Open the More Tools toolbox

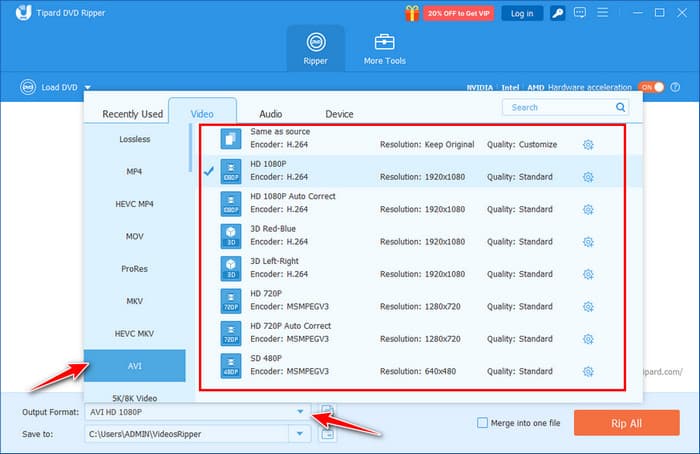[384, 47]
